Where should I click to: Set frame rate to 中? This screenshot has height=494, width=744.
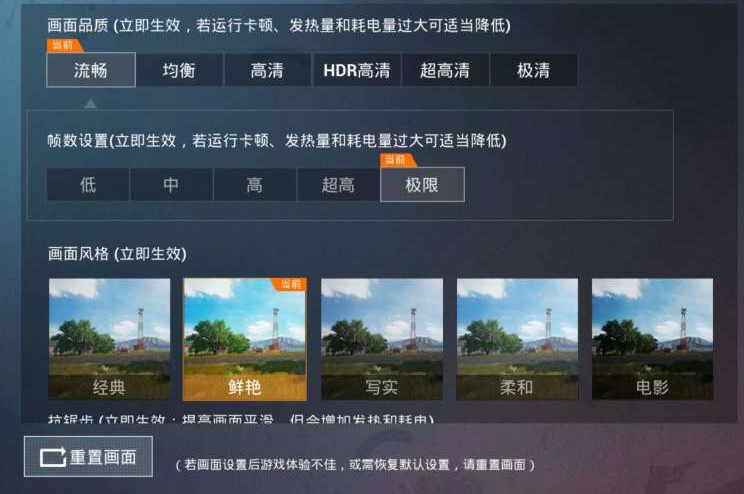point(171,185)
